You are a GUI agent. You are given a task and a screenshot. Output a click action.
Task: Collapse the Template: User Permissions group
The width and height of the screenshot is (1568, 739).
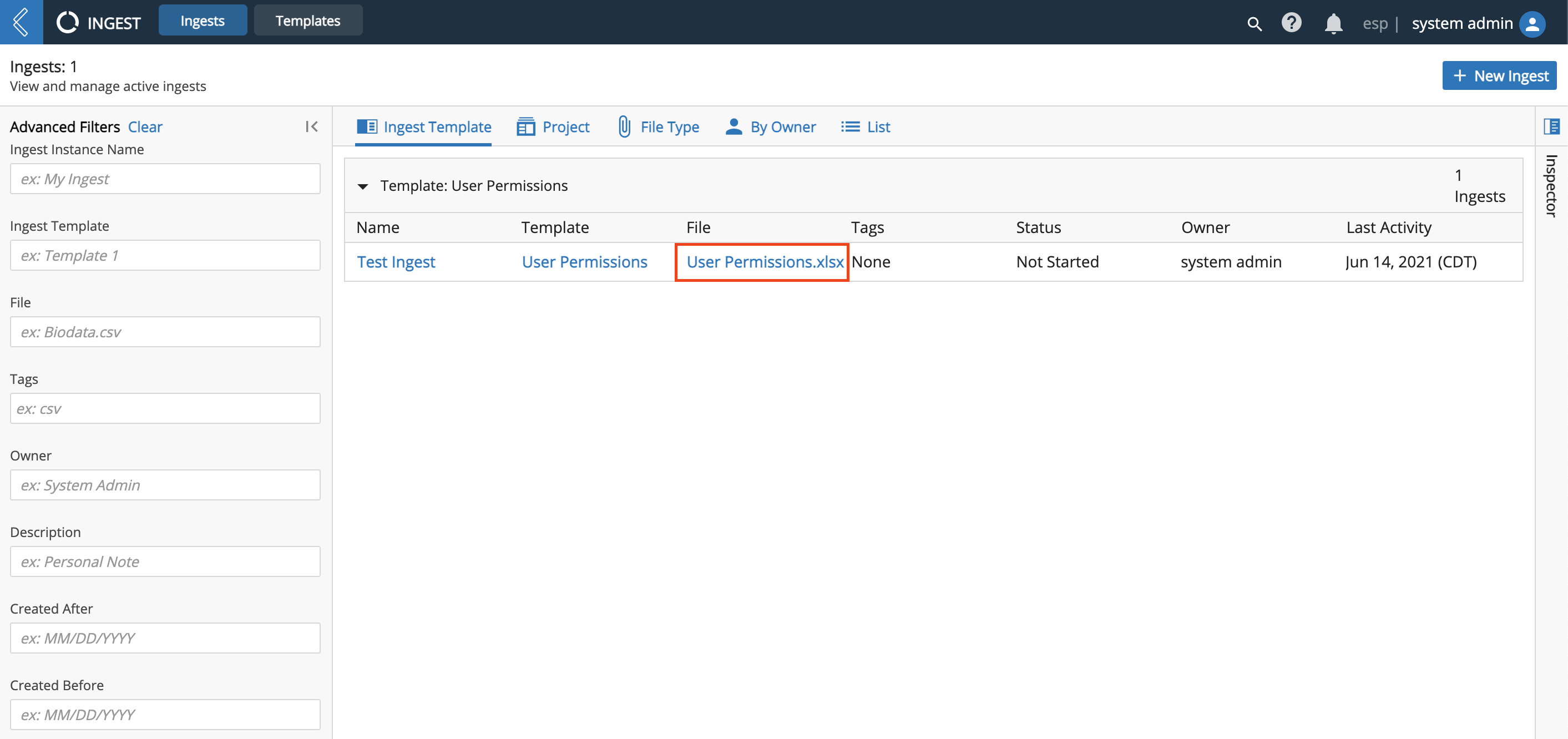pyautogui.click(x=363, y=186)
